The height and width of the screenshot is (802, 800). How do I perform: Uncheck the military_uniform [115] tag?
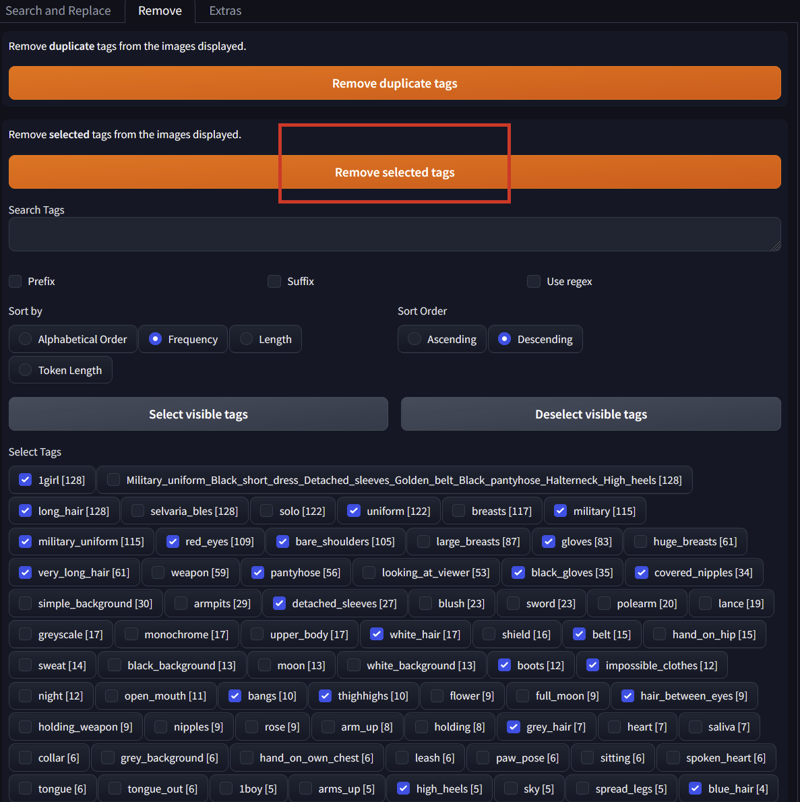pyautogui.click(x=25, y=541)
